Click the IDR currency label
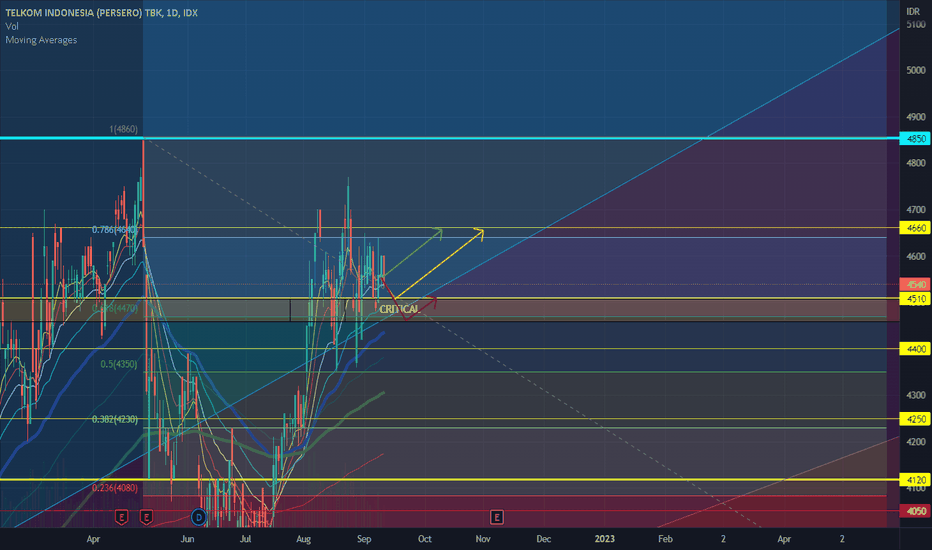Screen dimensions: 932x550 (913, 12)
